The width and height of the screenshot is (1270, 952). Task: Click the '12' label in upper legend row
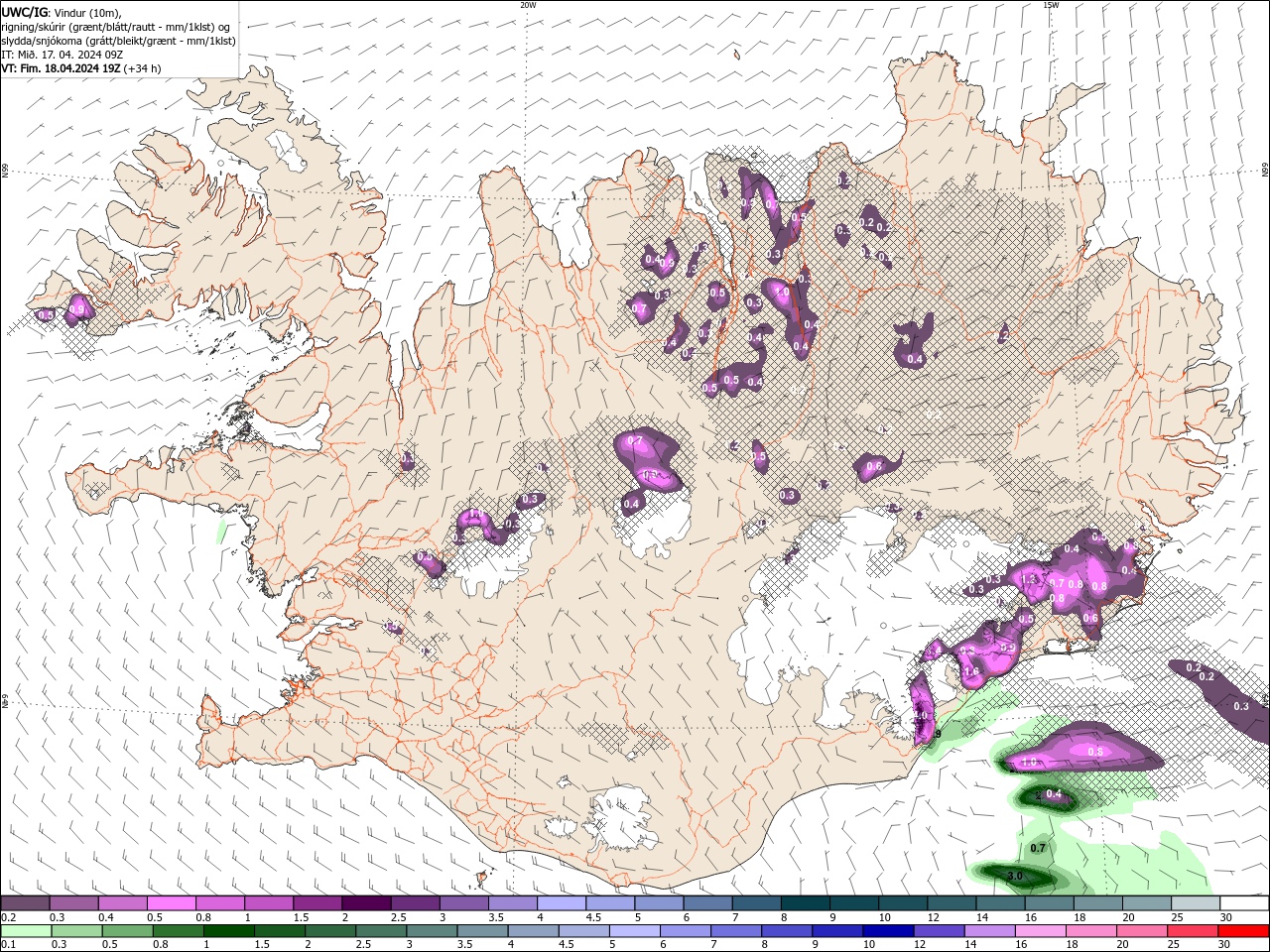[933, 917]
